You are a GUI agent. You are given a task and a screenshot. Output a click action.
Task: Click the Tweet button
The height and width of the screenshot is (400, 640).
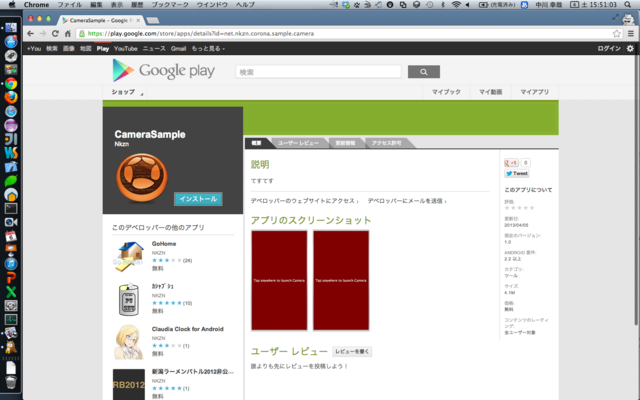coord(517,173)
